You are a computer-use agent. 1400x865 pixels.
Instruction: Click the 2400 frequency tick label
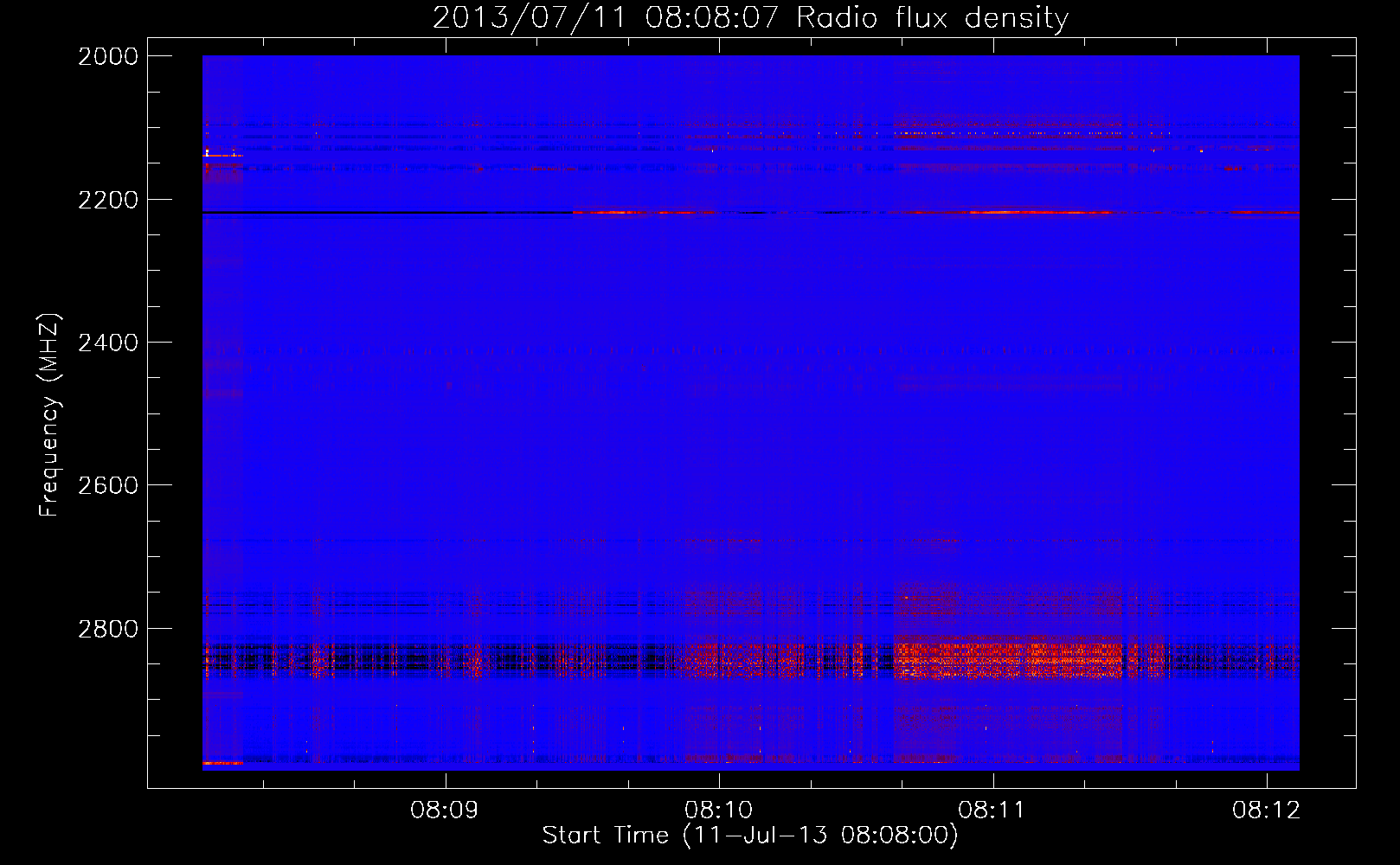pos(108,343)
